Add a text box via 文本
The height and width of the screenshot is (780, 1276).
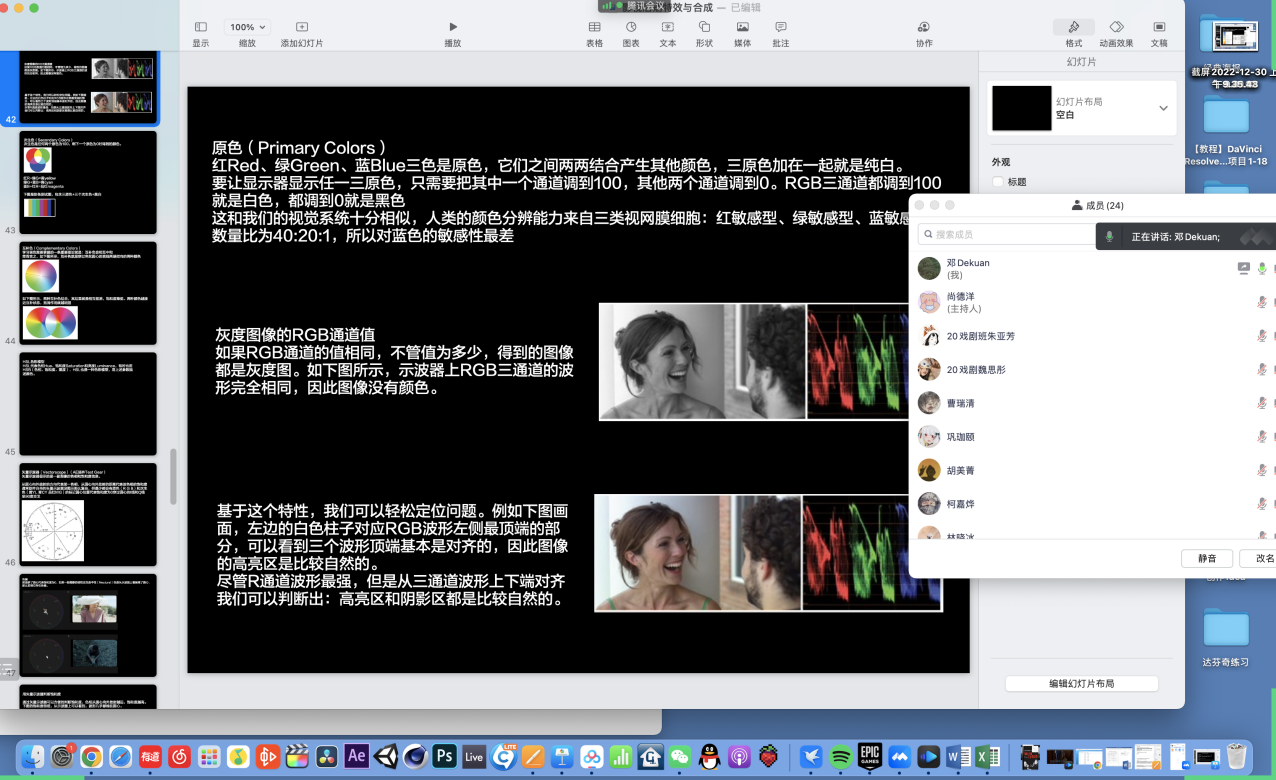coord(668,27)
